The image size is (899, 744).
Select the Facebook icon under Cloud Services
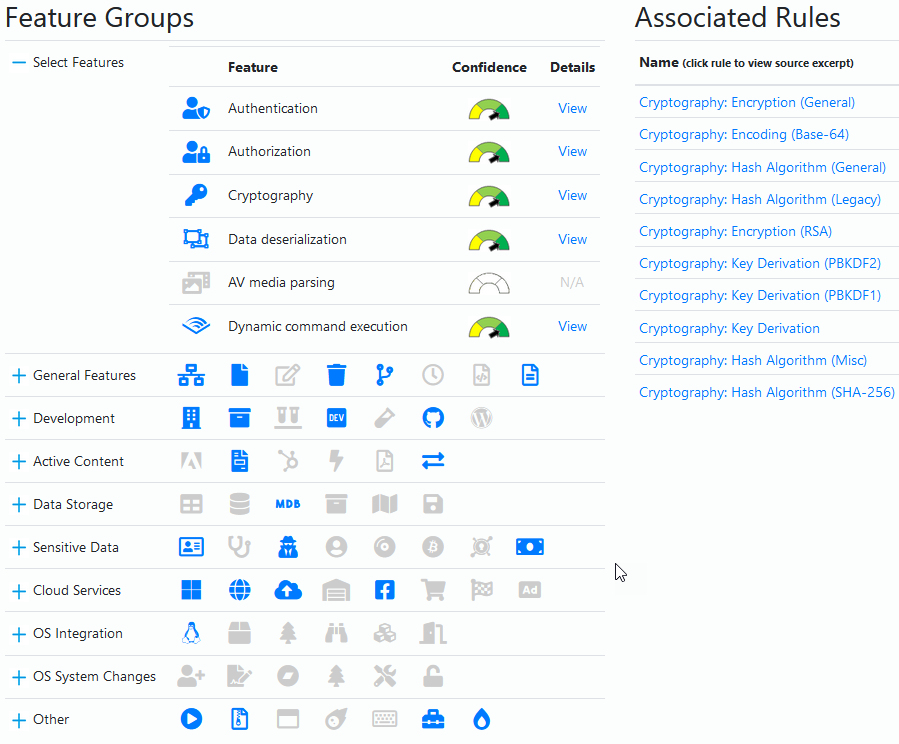[x=385, y=590]
